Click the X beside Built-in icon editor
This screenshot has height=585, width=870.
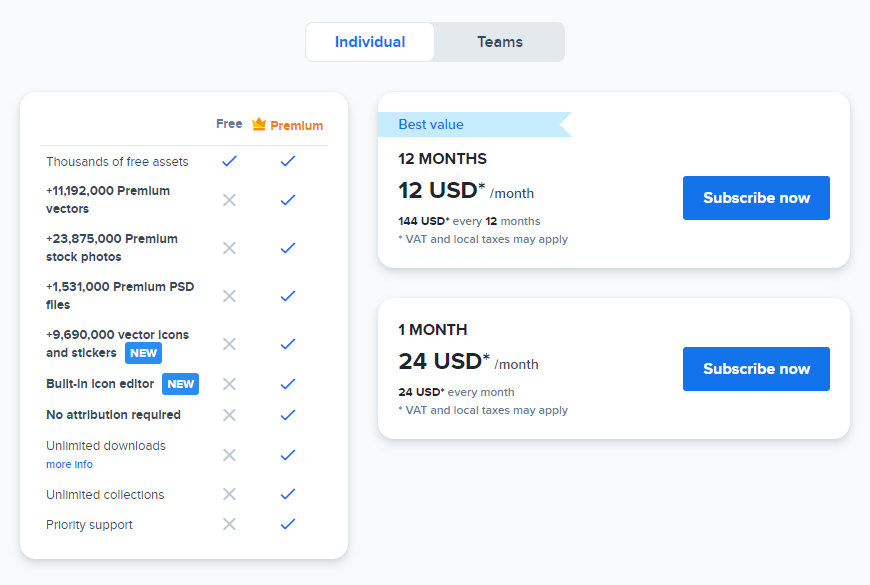tap(229, 383)
